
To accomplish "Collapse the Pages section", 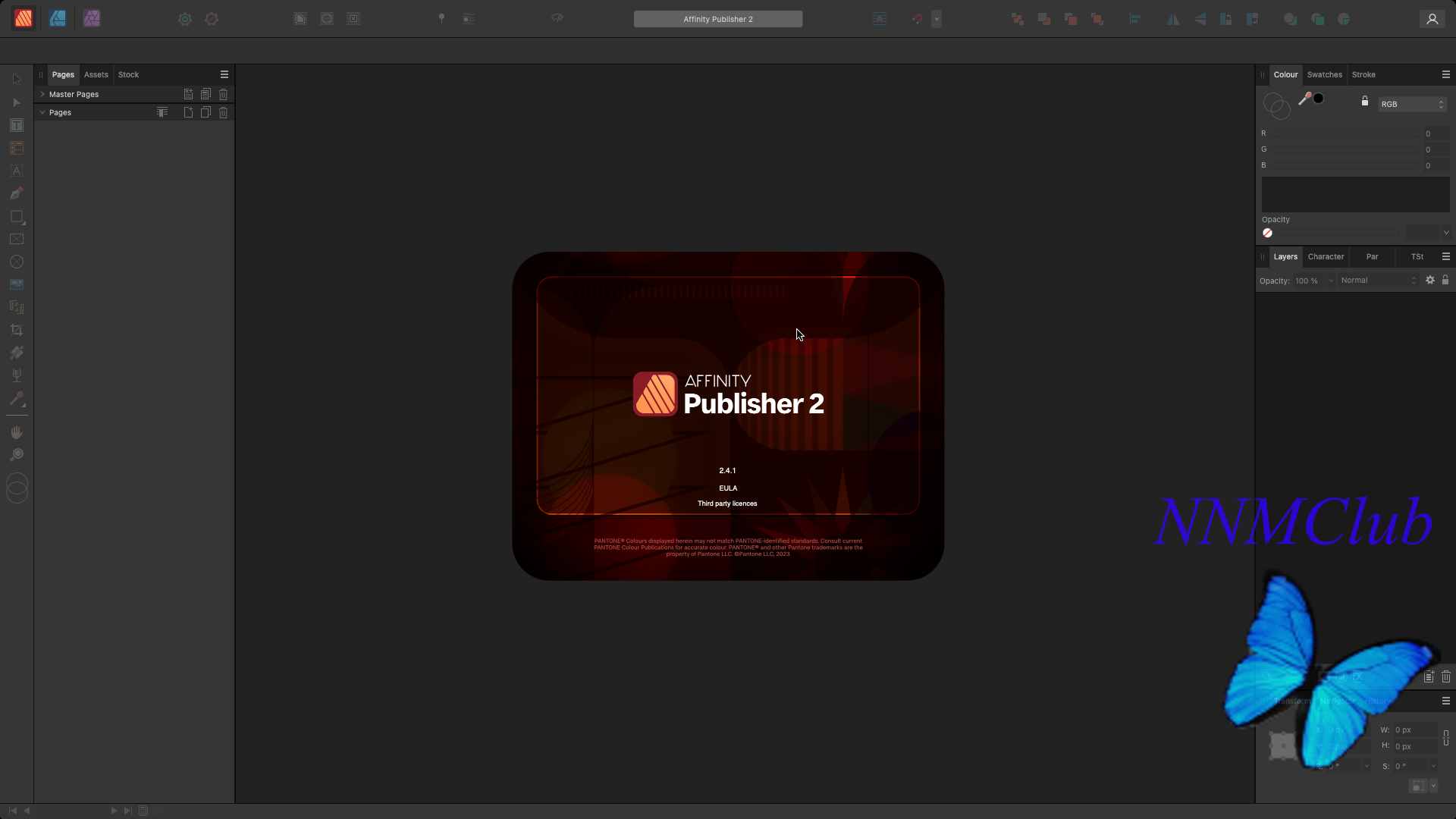I will pos(42,112).
